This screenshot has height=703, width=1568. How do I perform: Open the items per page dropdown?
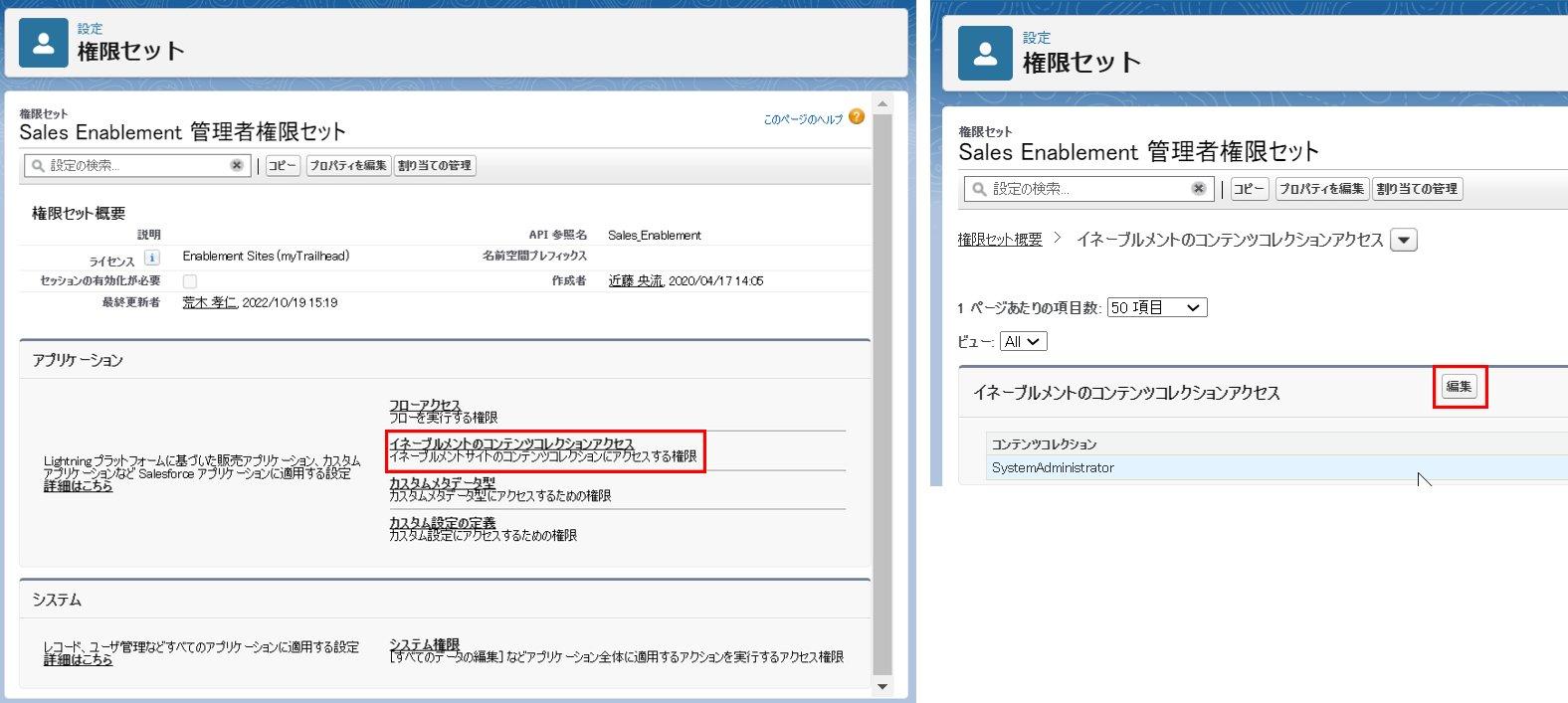pos(1157,307)
